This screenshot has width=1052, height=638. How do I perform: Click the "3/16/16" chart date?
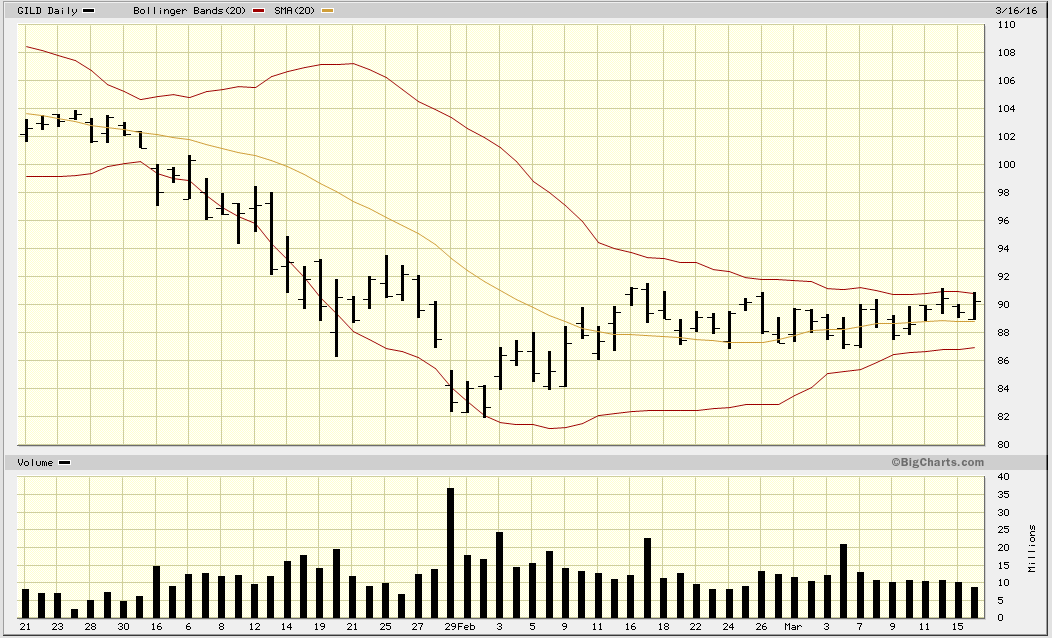(x=1014, y=11)
